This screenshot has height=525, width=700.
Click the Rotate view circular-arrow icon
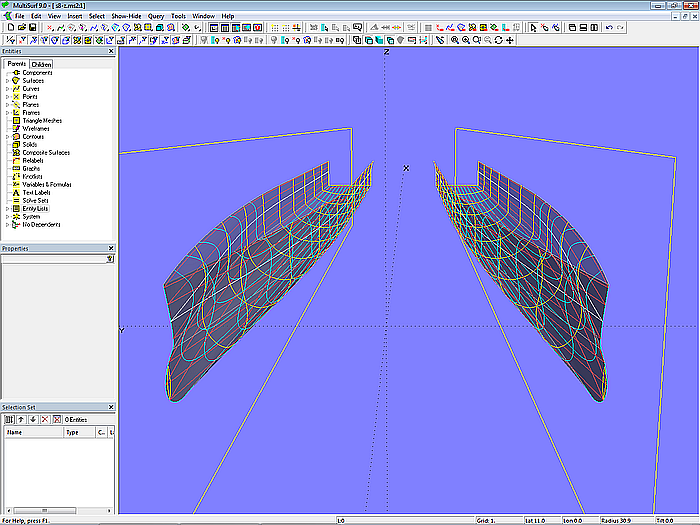point(498,40)
